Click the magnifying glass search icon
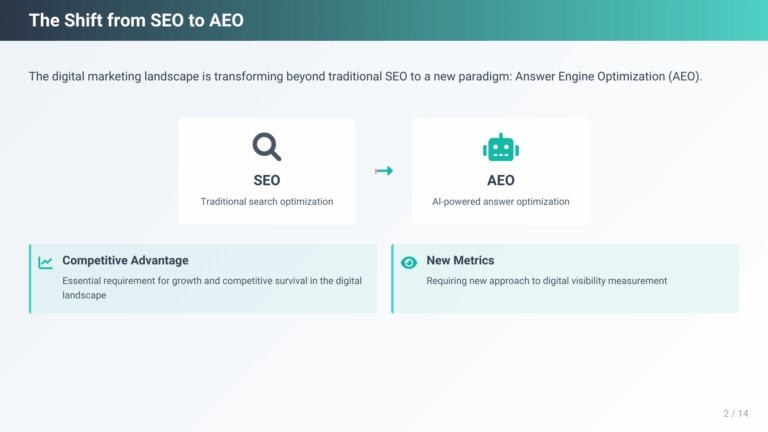 pos(266,147)
